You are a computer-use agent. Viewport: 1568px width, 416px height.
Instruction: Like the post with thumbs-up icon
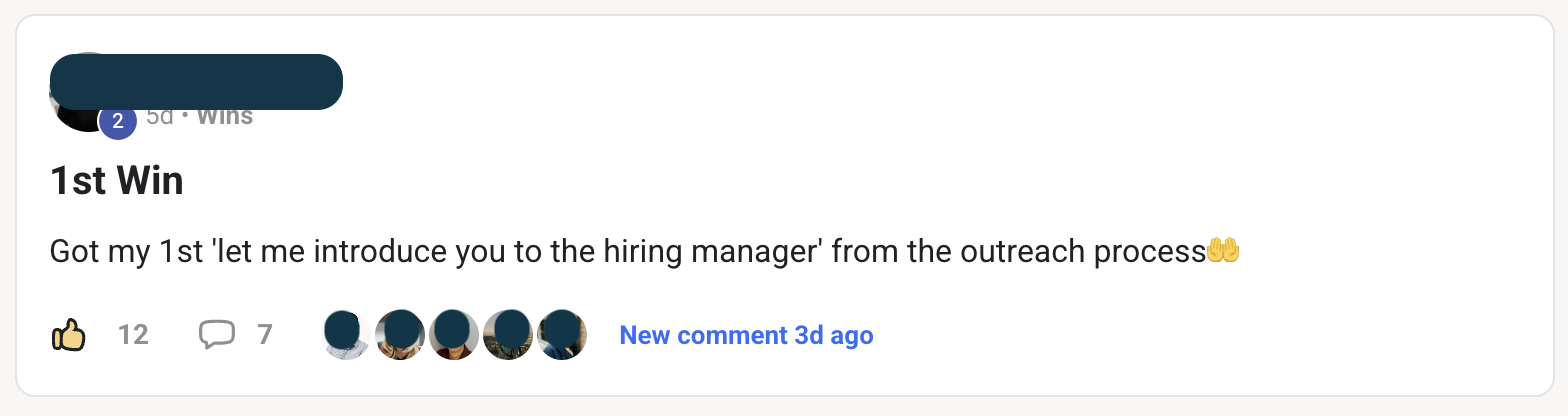[68, 335]
